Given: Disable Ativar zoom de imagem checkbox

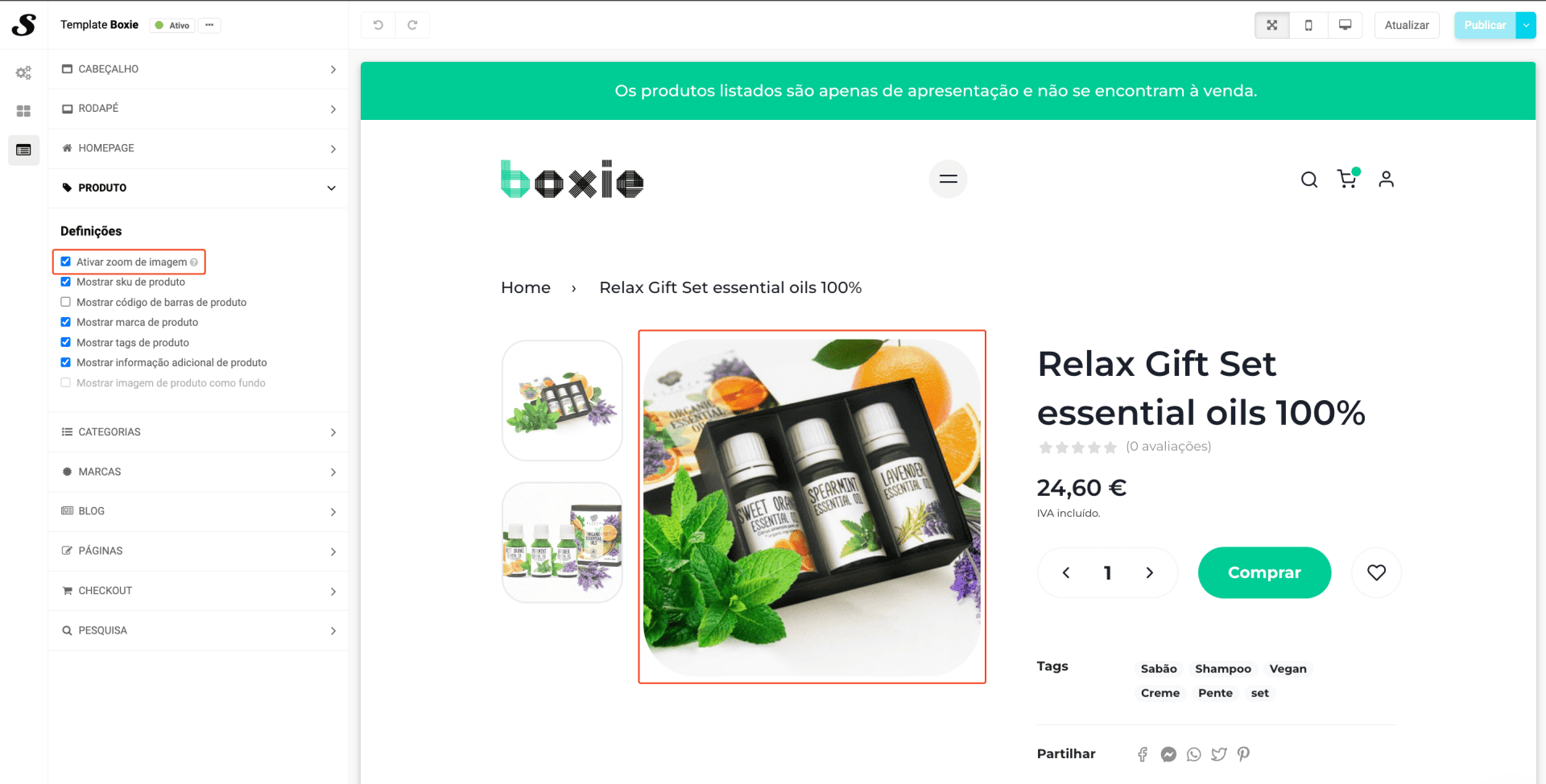Looking at the screenshot, I should coord(66,262).
